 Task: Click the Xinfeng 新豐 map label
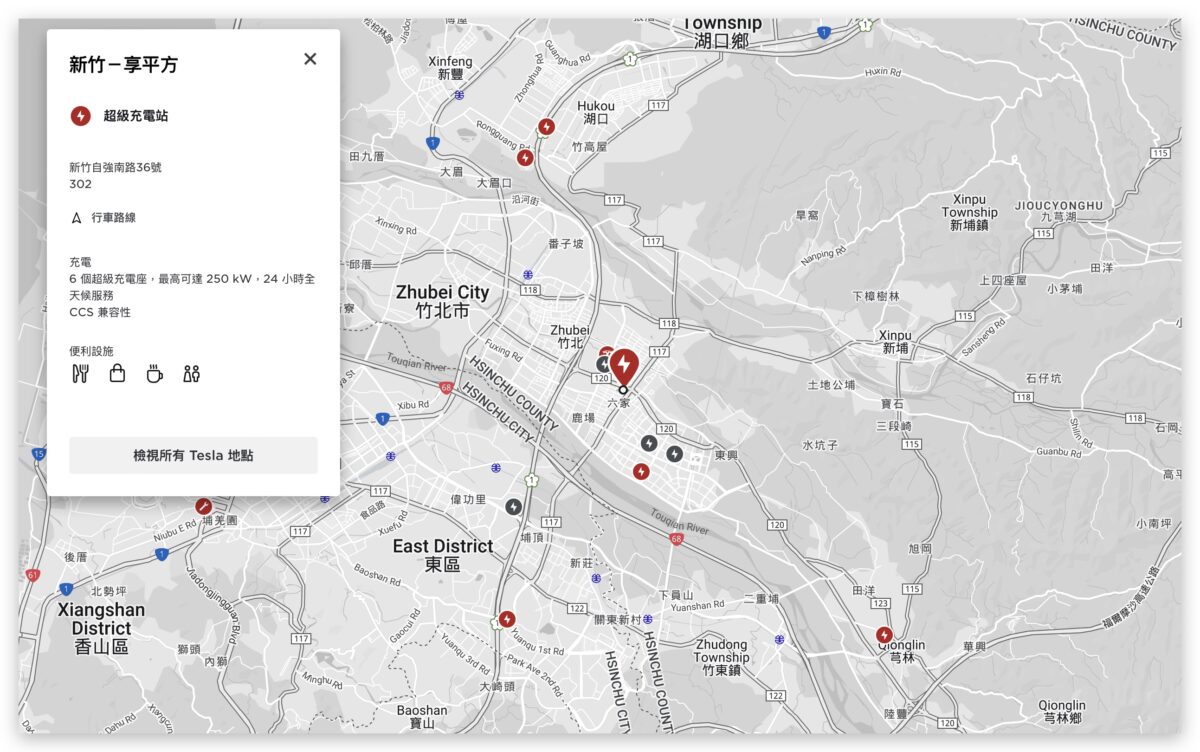point(450,68)
